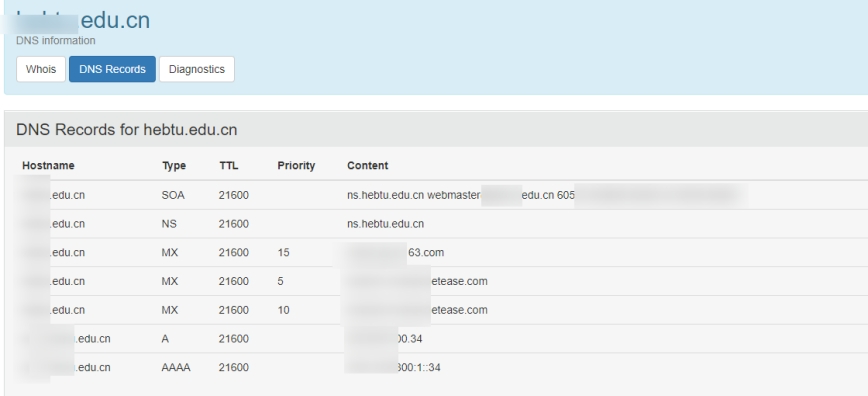Screen dimensions: 868x396
Task: Click the AAAA record type cell
Action: click(x=175, y=368)
